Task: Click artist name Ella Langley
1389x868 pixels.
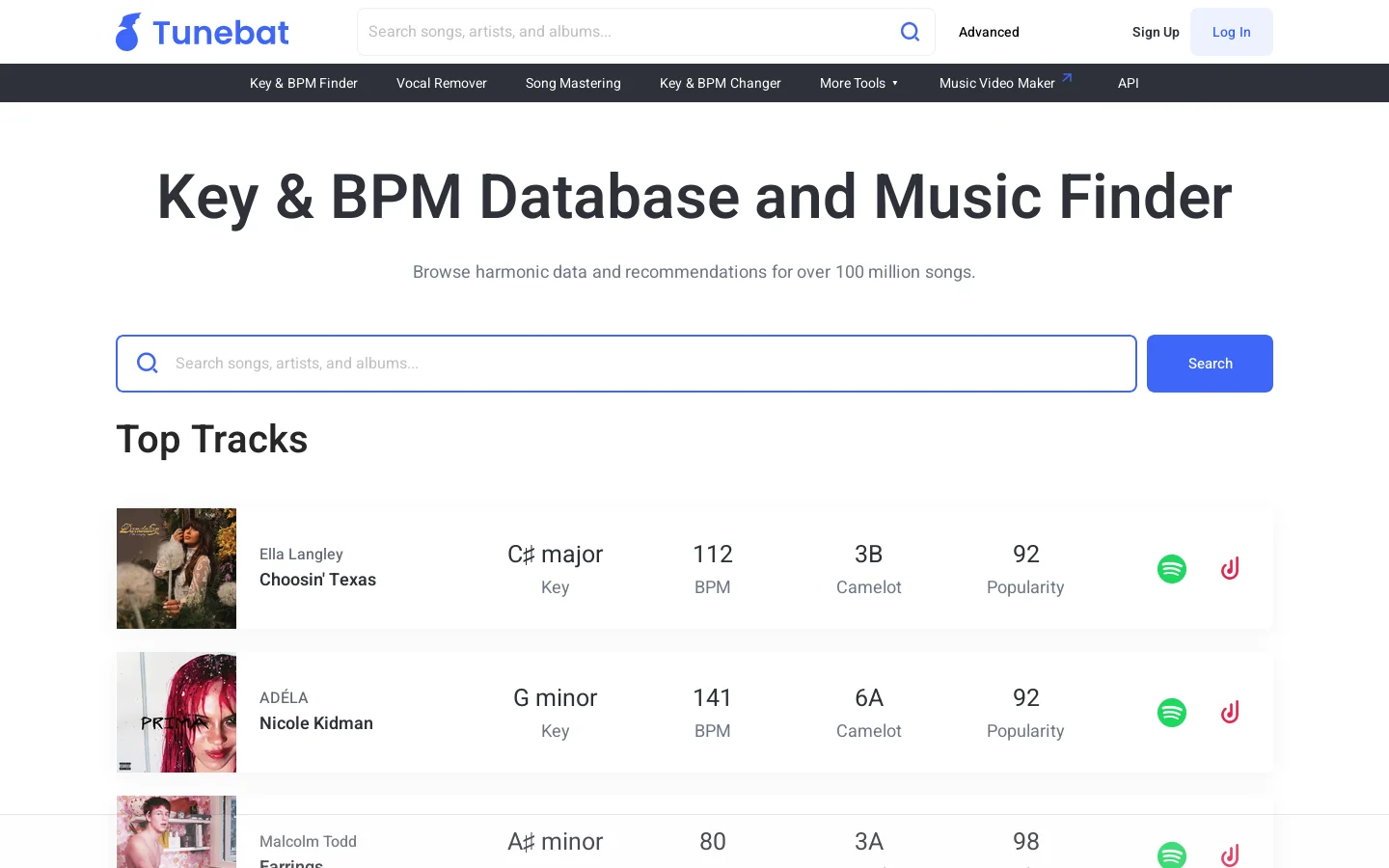Action: 301,554
